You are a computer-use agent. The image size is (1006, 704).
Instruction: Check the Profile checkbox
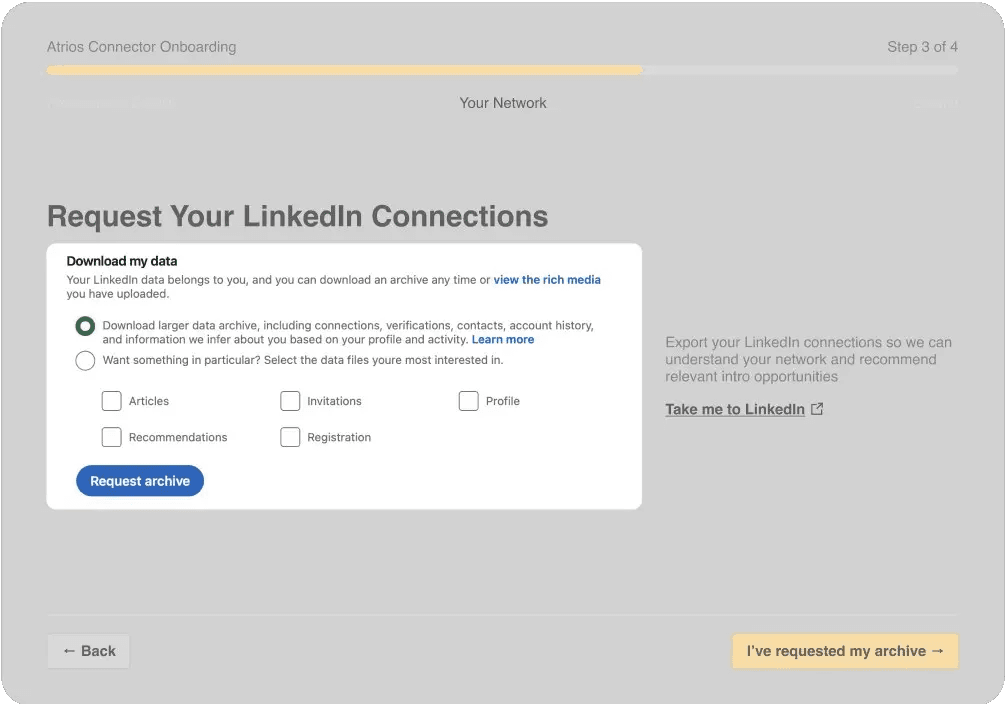[x=468, y=401]
